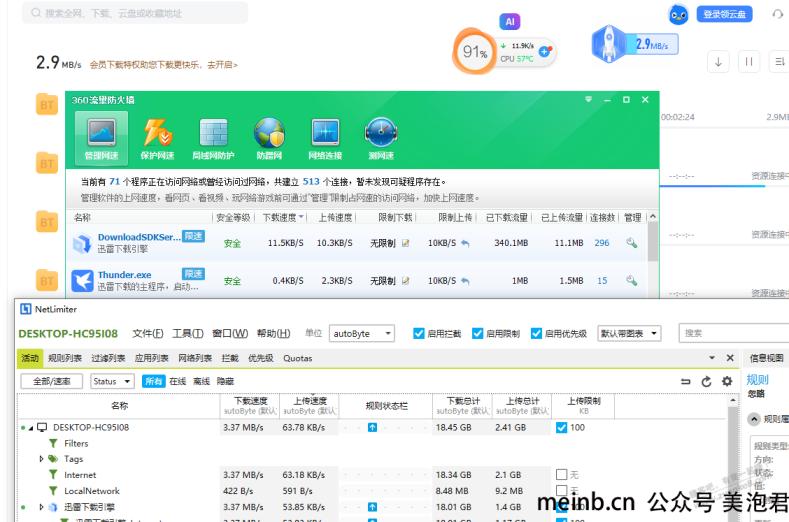Uncheck upload limit 100 for DESKTOP-HC95I08
The image size is (789, 522).
tap(562, 427)
